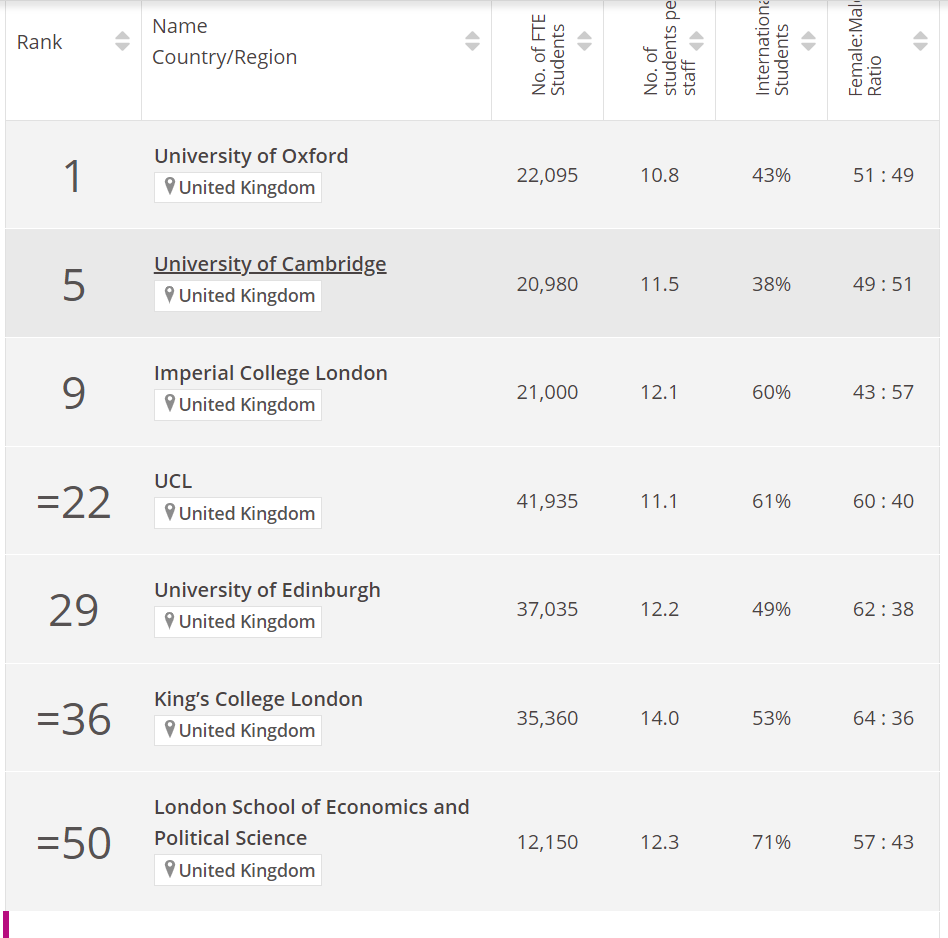Image resolution: width=948 pixels, height=938 pixels.
Task: Open University of Cambridge link
Action: 270,264
